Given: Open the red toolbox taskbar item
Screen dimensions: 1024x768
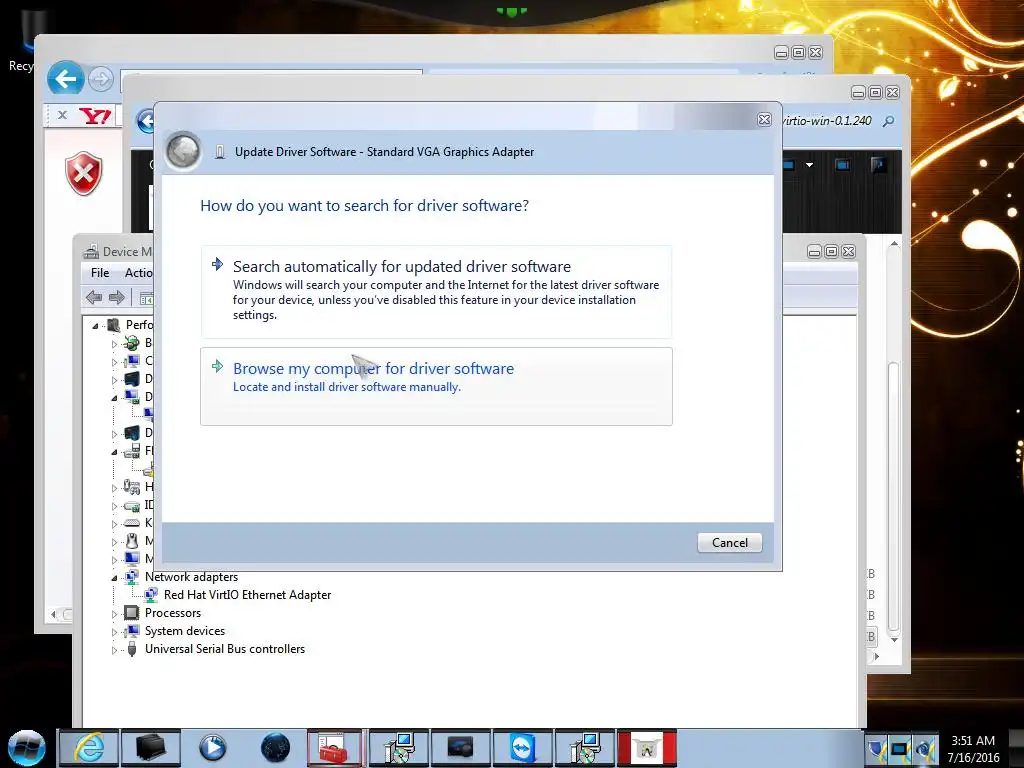Looking at the screenshot, I should pos(334,748).
